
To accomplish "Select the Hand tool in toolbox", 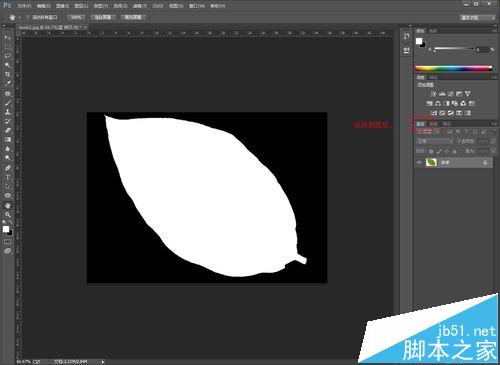I will tap(7, 206).
